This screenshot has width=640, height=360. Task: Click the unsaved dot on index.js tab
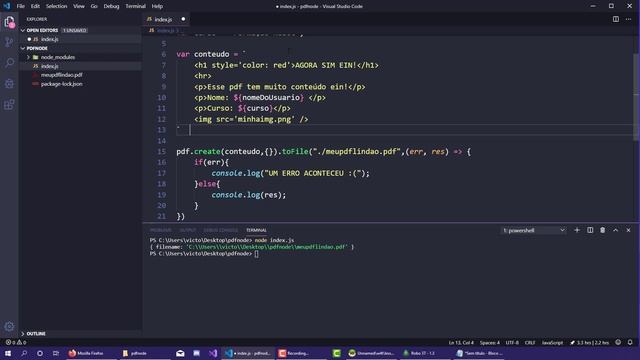pos(183,19)
